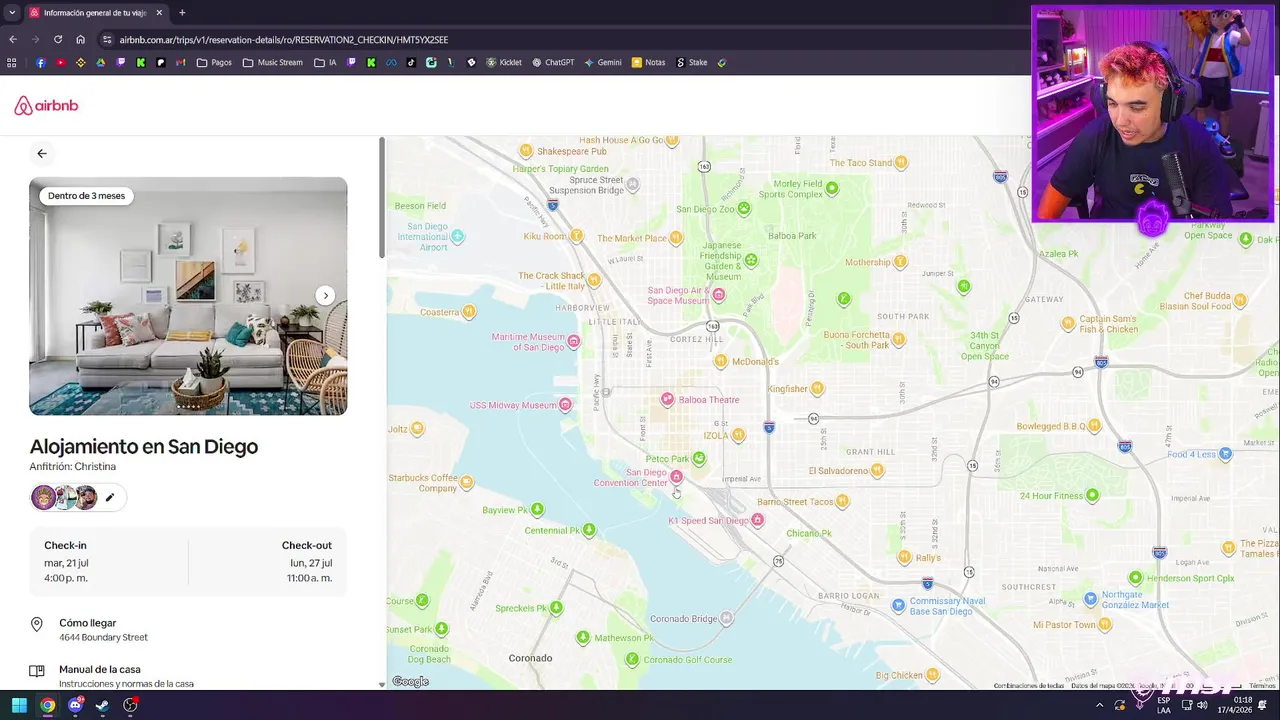Image resolution: width=1280 pixels, height=720 pixels.
Task: Open the Kicklet bookmark
Action: click(x=504, y=62)
